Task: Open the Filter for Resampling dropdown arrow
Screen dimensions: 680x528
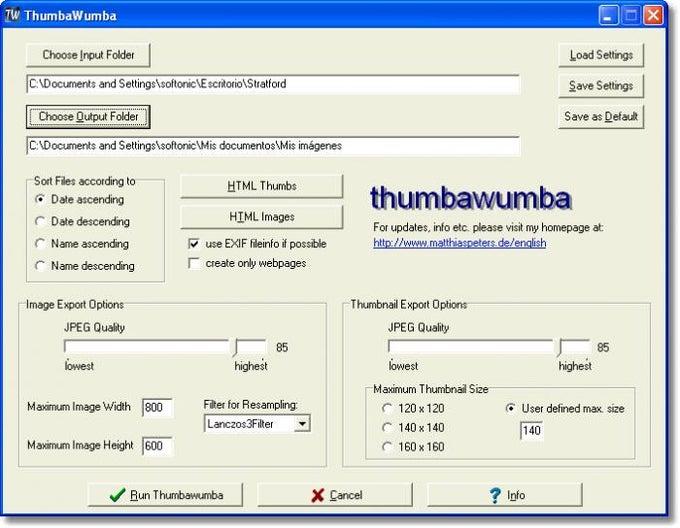Action: pyautogui.click(x=302, y=424)
